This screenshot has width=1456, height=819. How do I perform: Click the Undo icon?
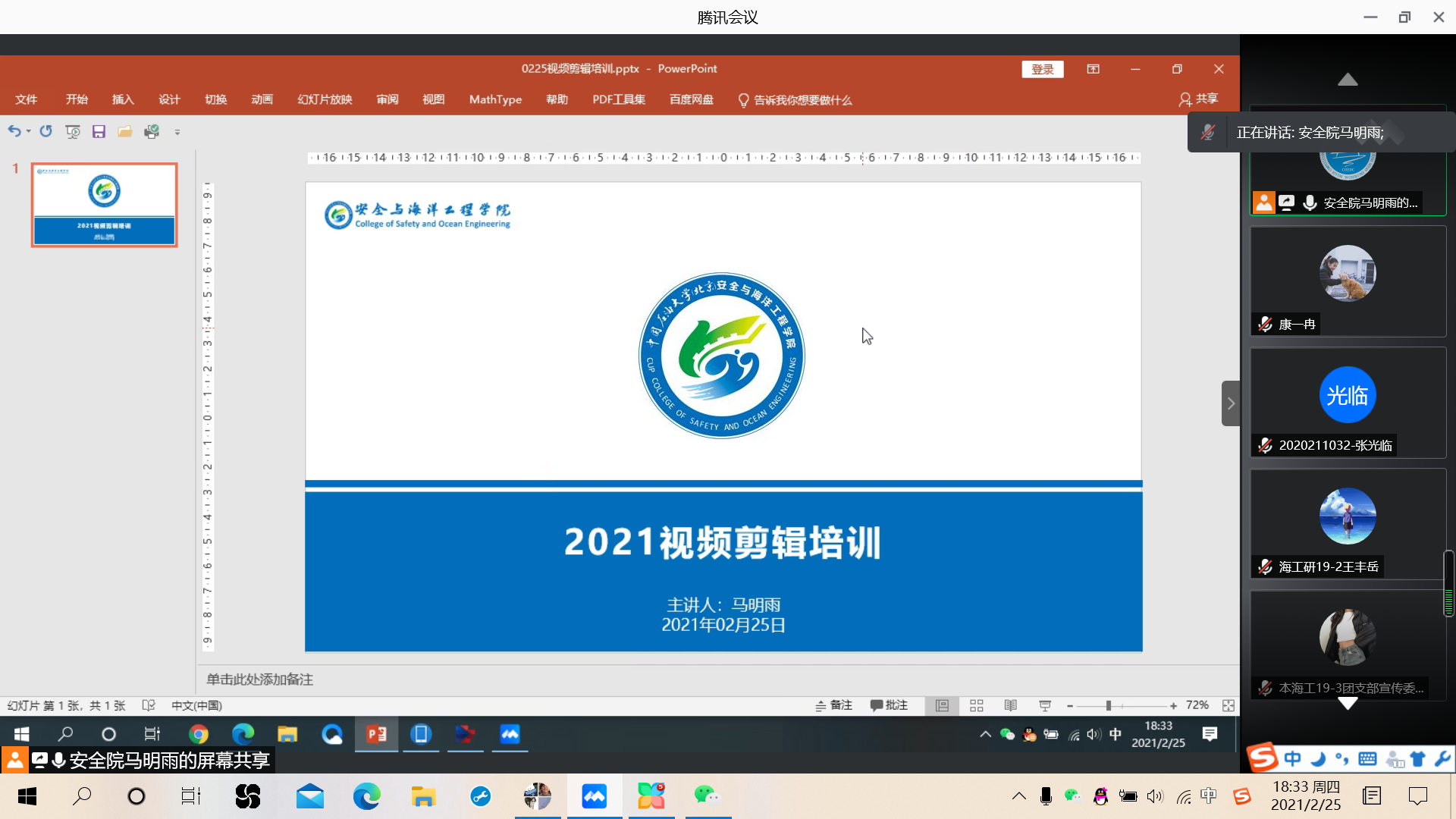[x=15, y=130]
